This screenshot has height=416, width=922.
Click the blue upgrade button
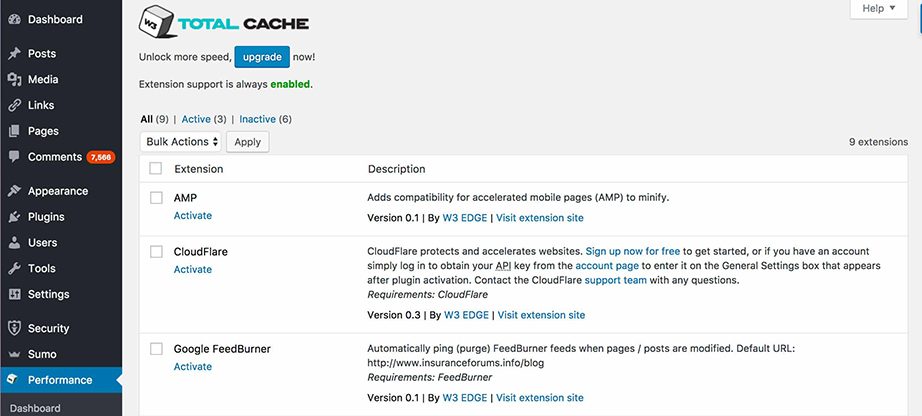[262, 57]
